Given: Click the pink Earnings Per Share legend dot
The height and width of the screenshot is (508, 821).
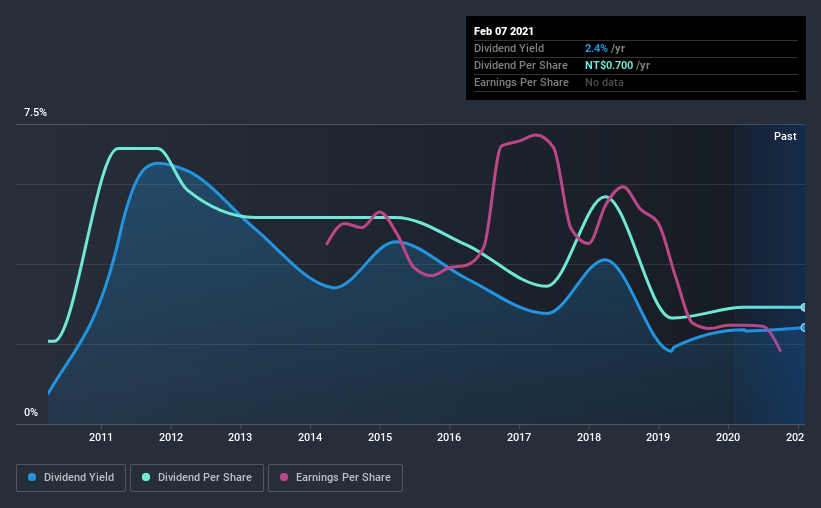Looking at the screenshot, I should 284,477.
